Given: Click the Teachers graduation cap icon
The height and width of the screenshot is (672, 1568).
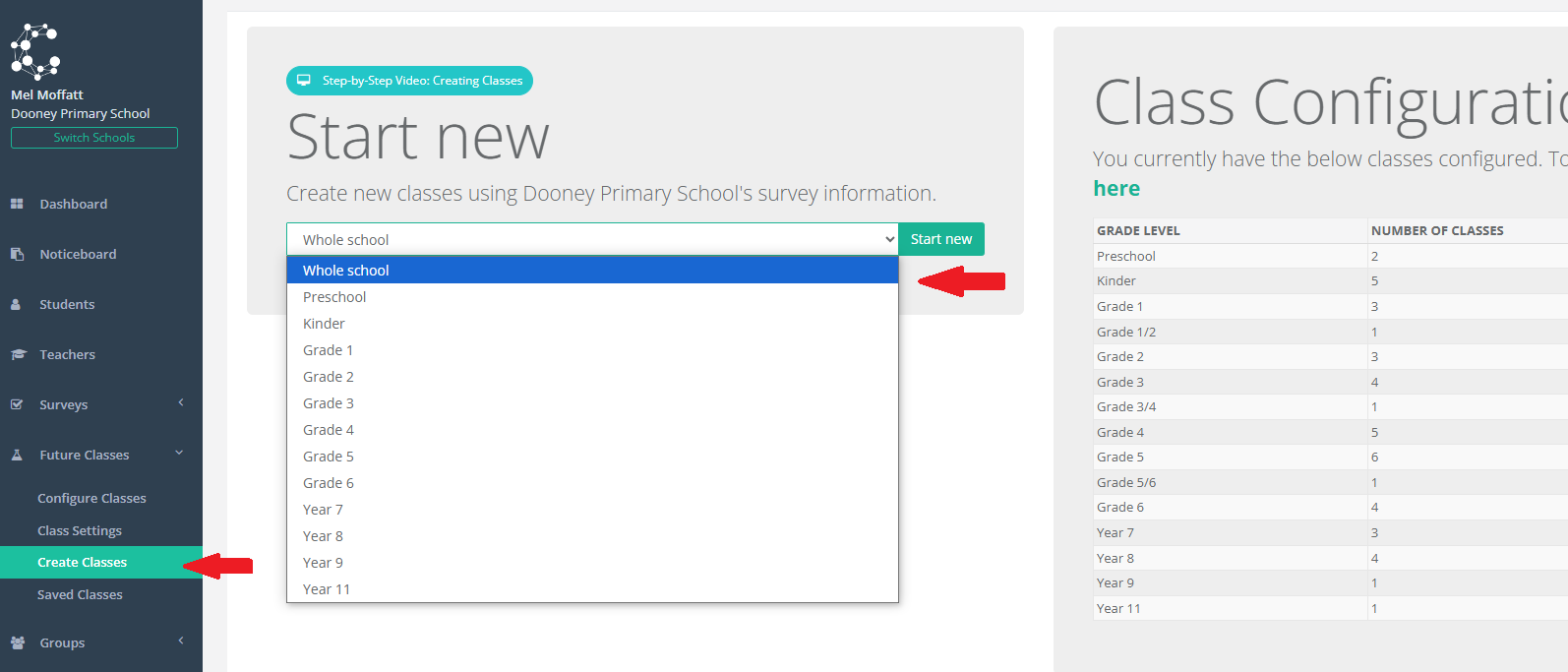Looking at the screenshot, I should pos(18,354).
